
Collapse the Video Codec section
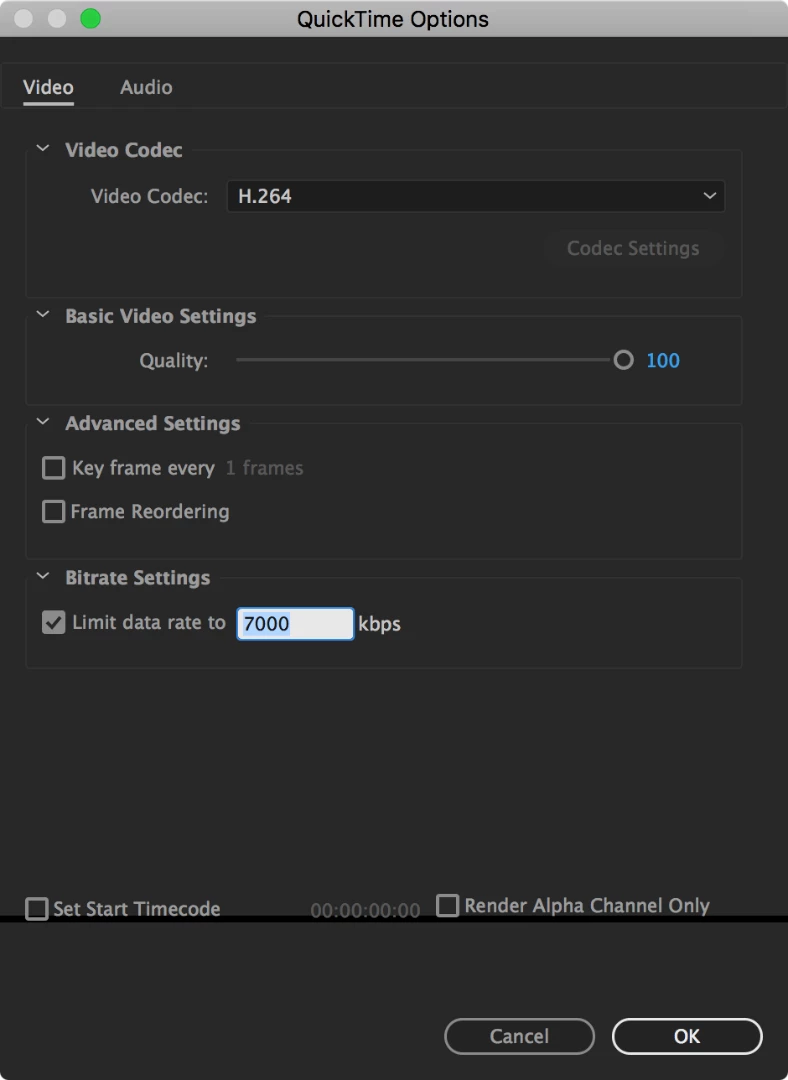[43, 149]
